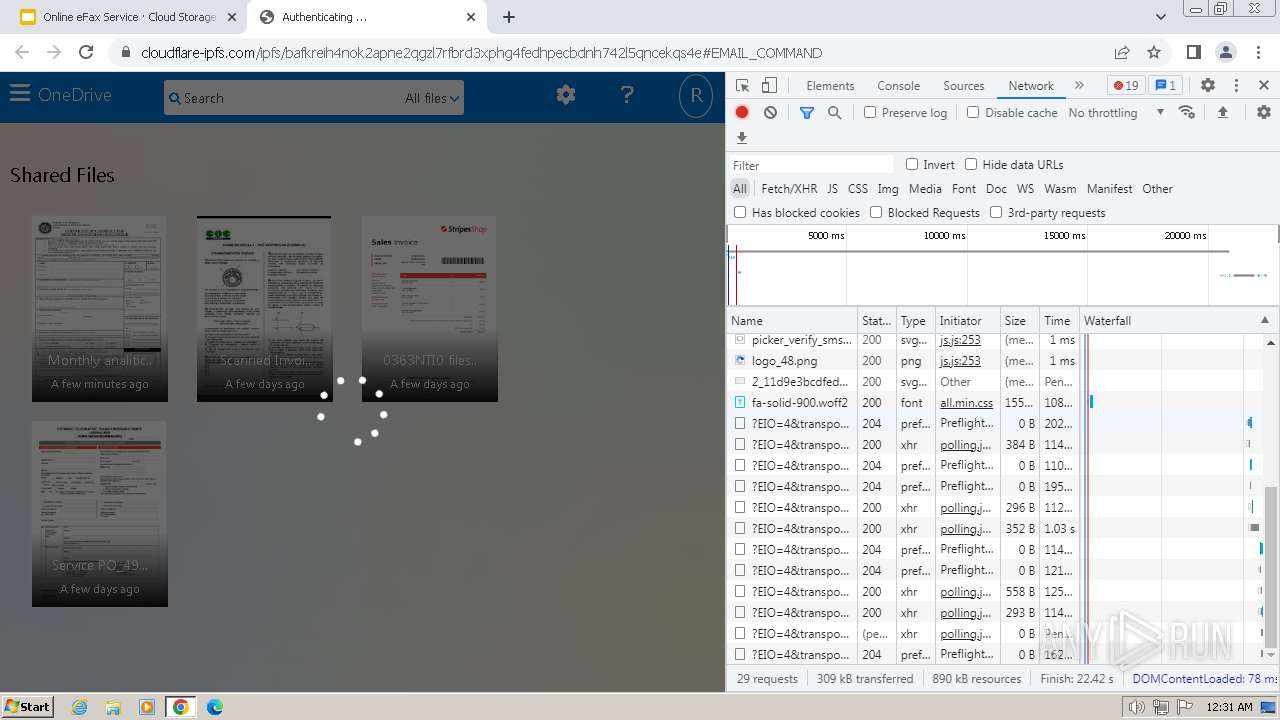Open the OneDrive help question mark
This screenshot has height=720, width=1280.
[627, 95]
